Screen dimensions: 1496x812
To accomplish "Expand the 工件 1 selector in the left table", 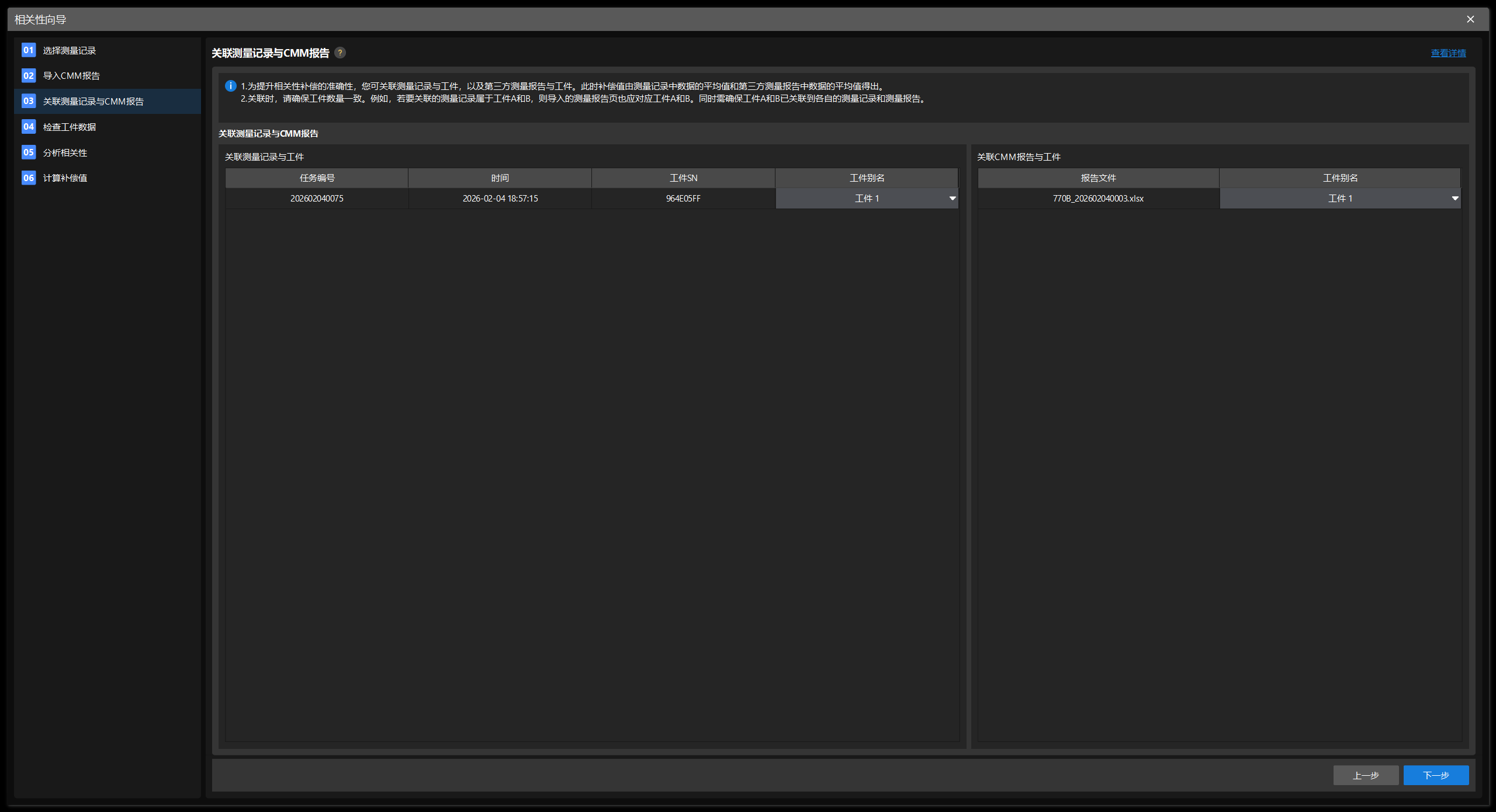I will point(867,198).
